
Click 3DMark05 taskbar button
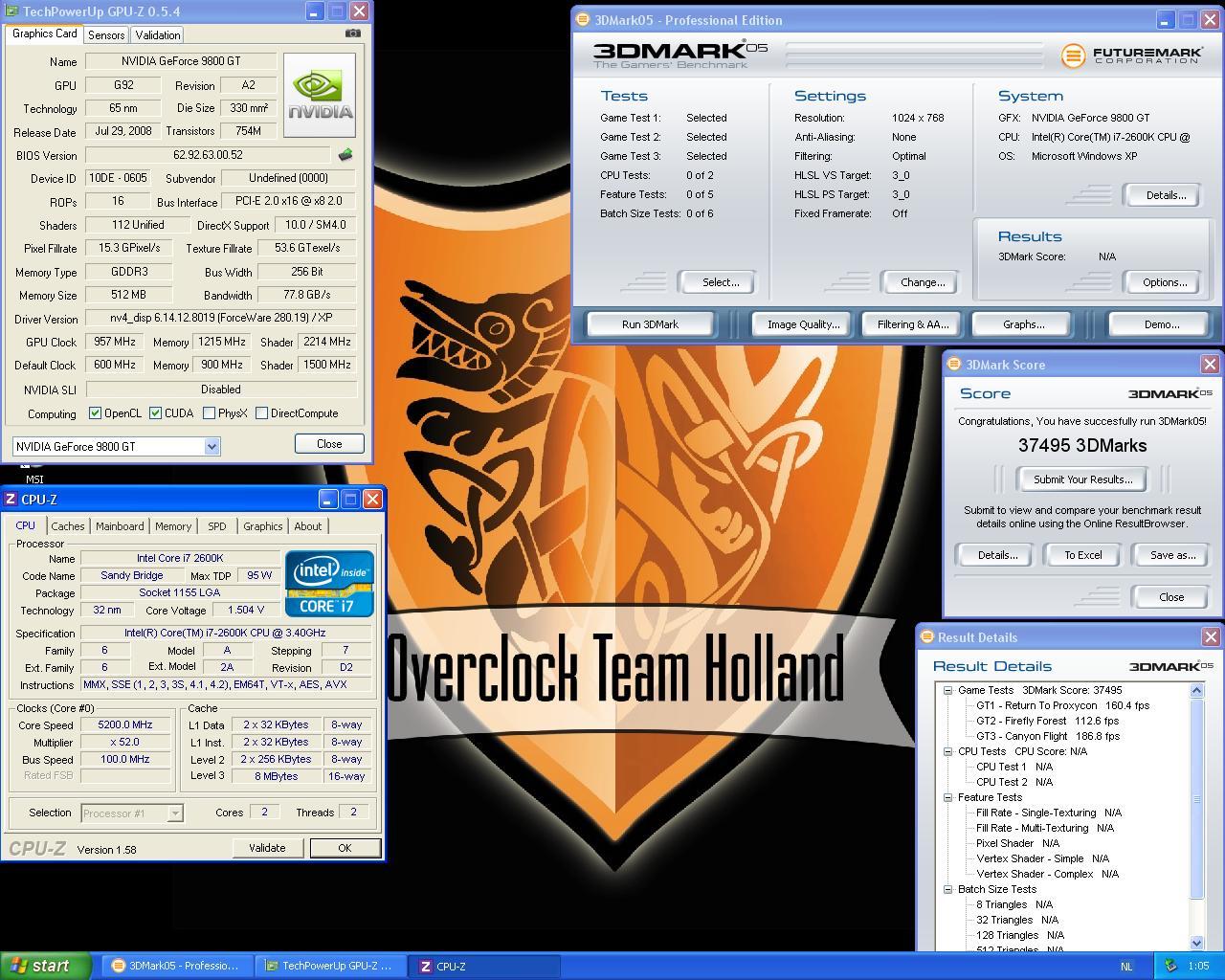(x=177, y=966)
